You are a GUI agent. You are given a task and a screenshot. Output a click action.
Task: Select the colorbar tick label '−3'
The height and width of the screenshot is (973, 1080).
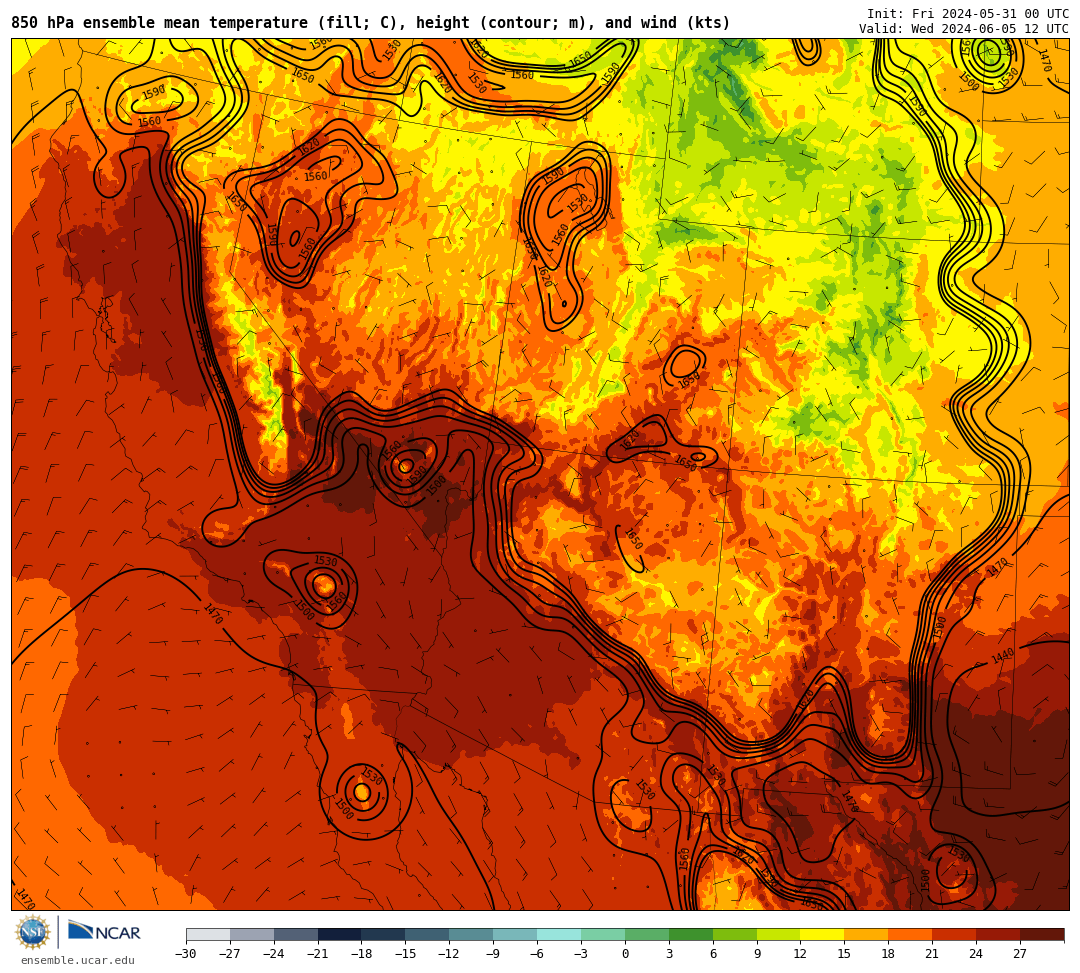[x=581, y=954]
